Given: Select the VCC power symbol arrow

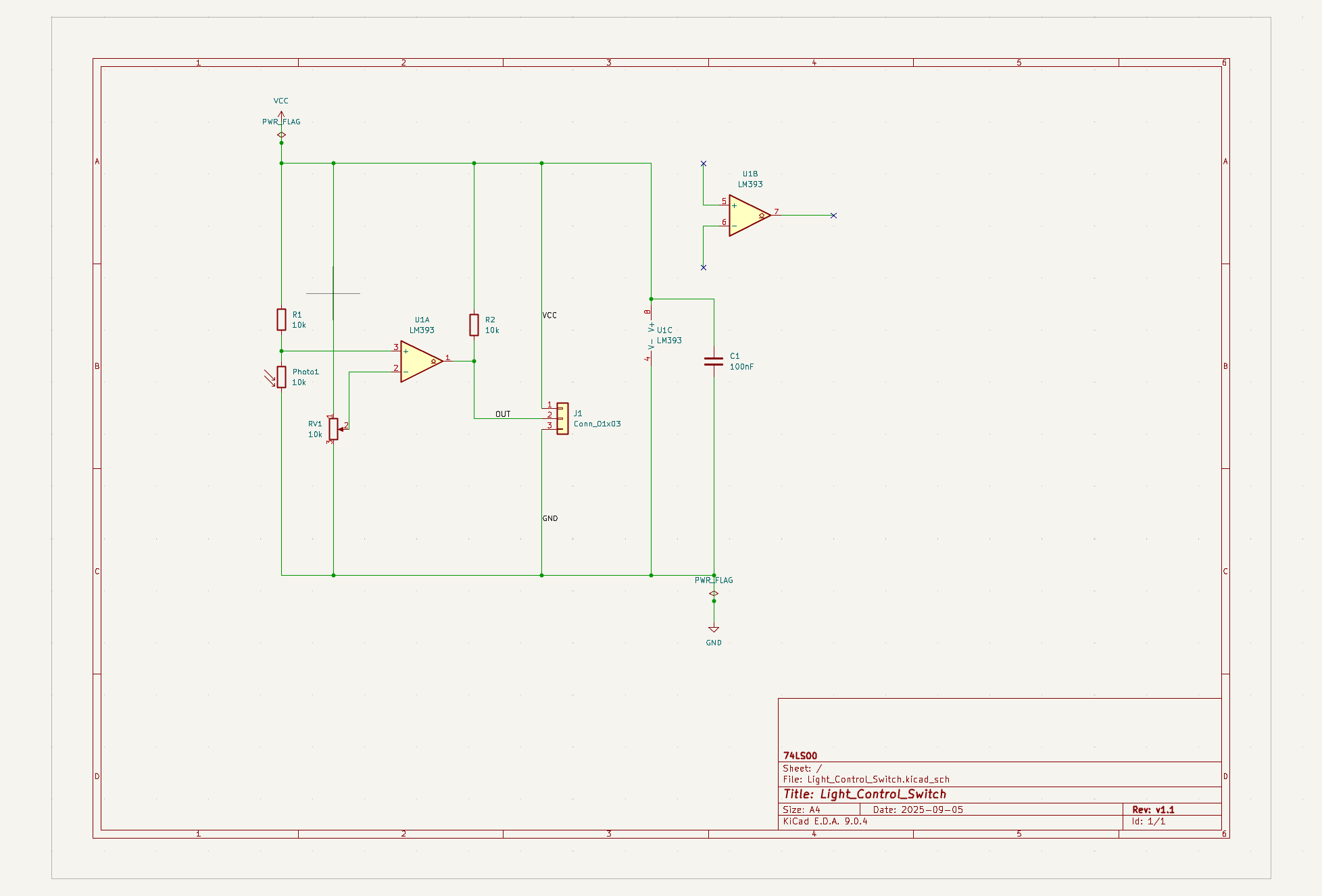Looking at the screenshot, I should click(281, 114).
